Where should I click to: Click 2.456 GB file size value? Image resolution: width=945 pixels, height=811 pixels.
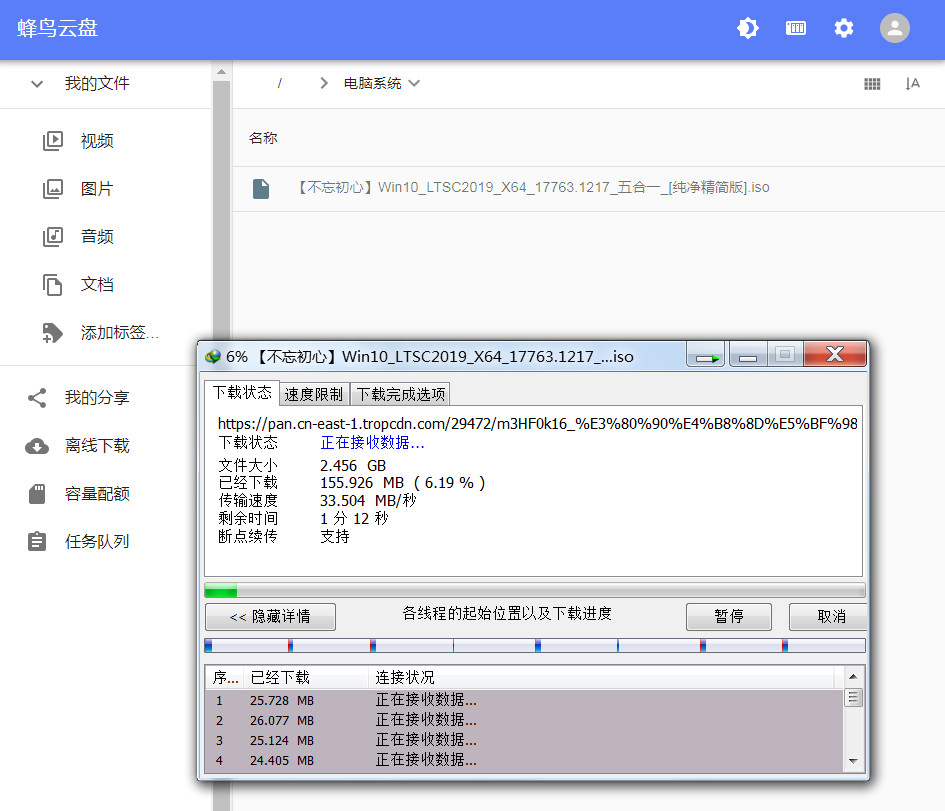tap(353, 466)
